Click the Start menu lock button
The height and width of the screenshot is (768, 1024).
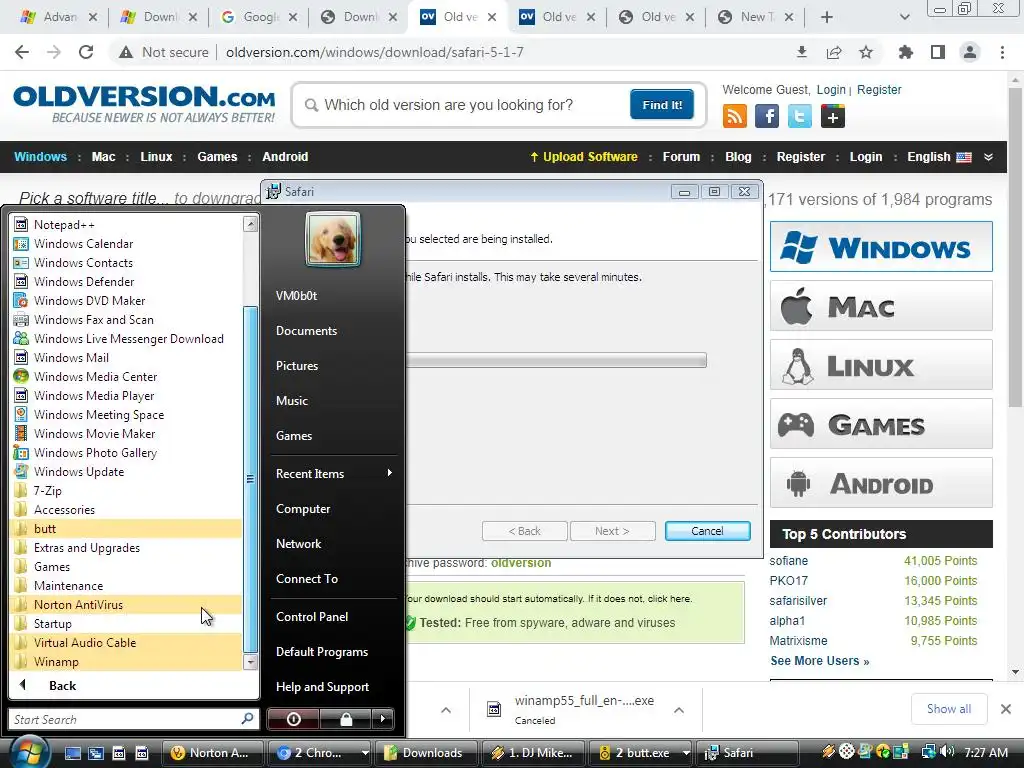click(346, 719)
